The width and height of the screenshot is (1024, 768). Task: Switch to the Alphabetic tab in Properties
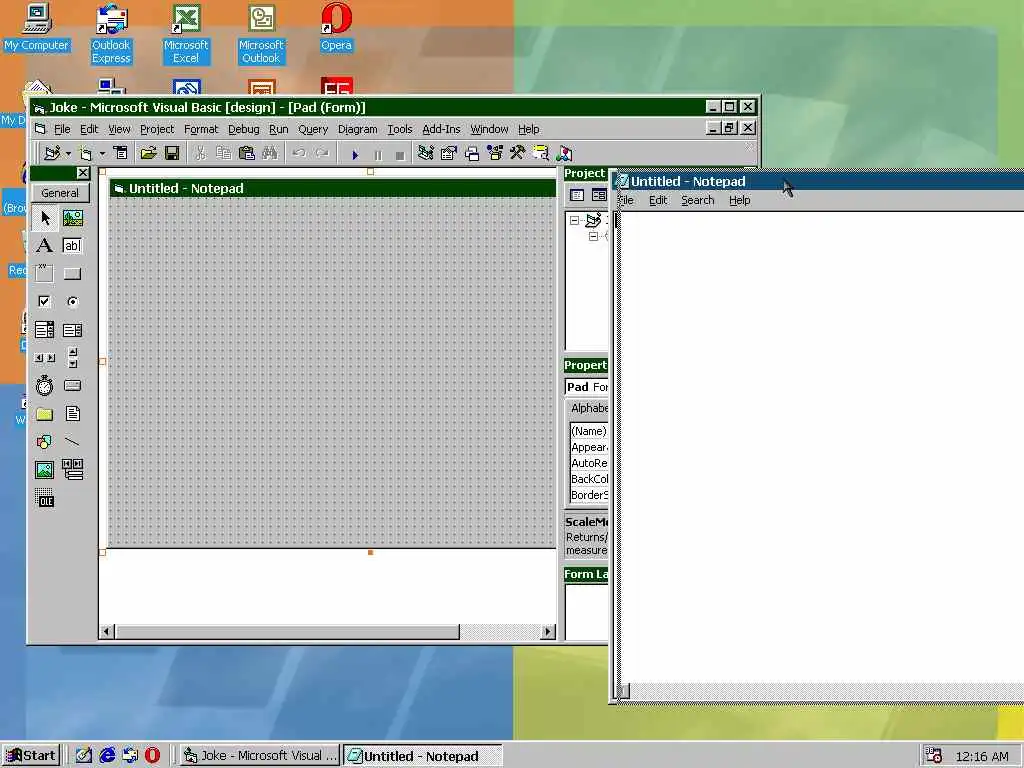click(x=588, y=408)
